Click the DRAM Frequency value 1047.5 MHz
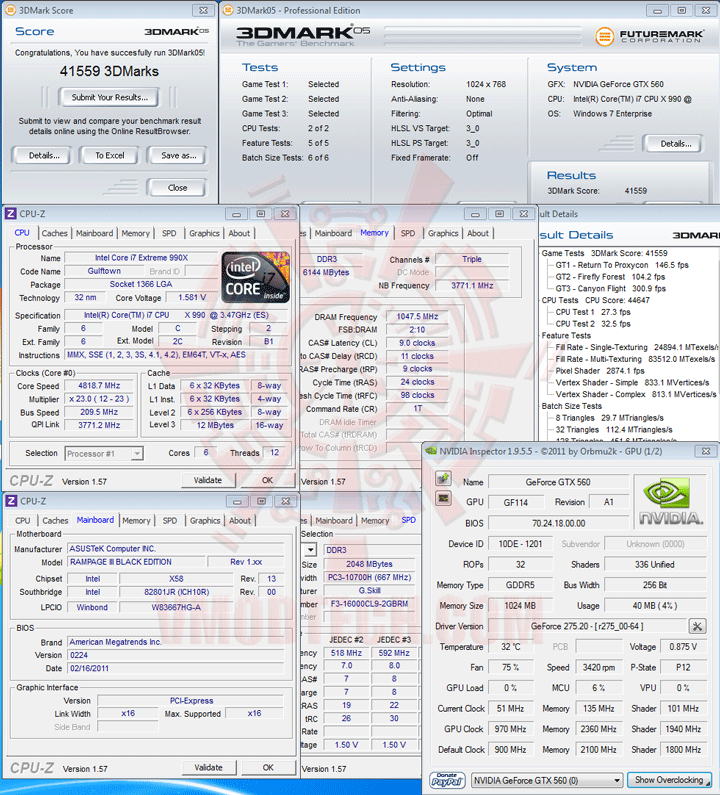This screenshot has height=795, width=720. pyautogui.click(x=417, y=316)
